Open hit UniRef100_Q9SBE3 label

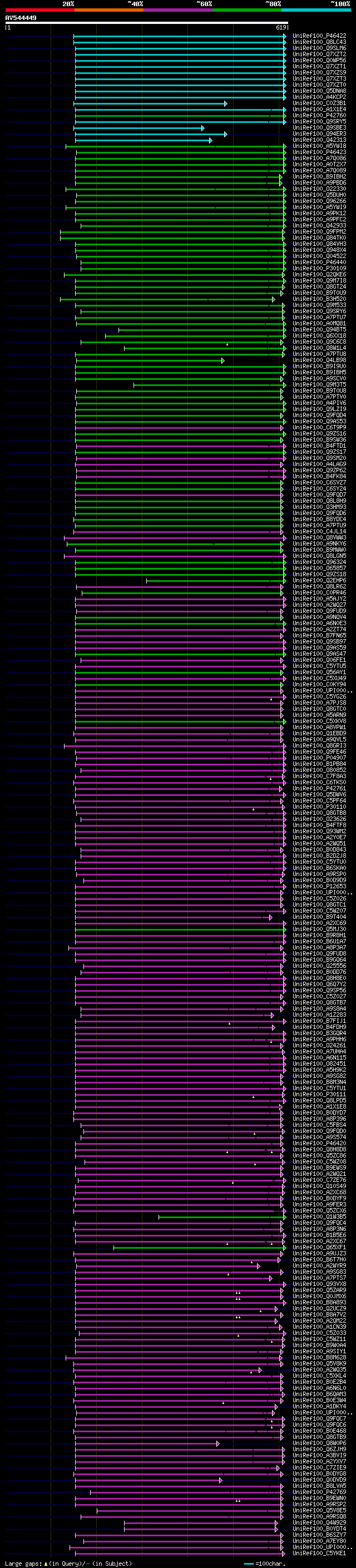pos(319,128)
